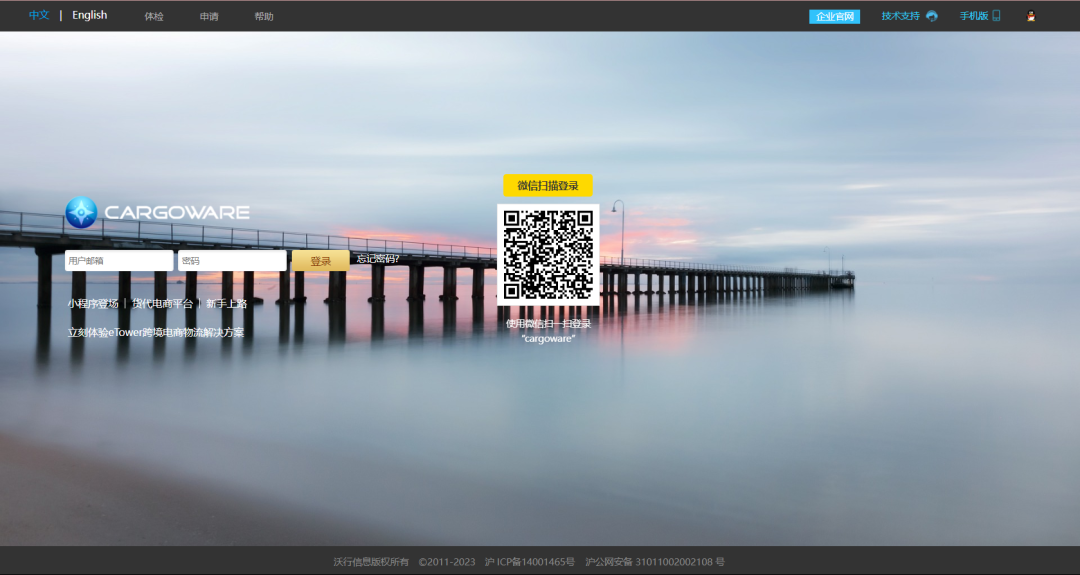Switch language to 中文
This screenshot has height=575, width=1080.
tap(39, 16)
